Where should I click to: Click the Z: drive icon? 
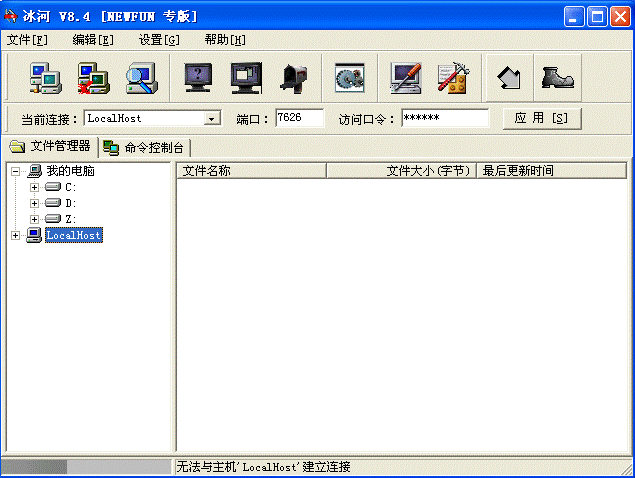coord(53,219)
